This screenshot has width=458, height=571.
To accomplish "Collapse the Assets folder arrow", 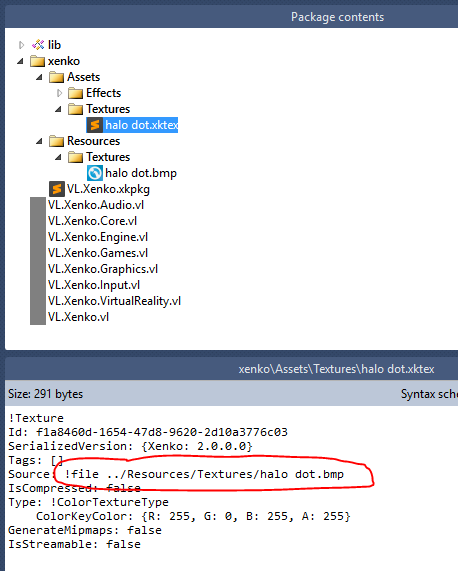I will tap(40, 77).
